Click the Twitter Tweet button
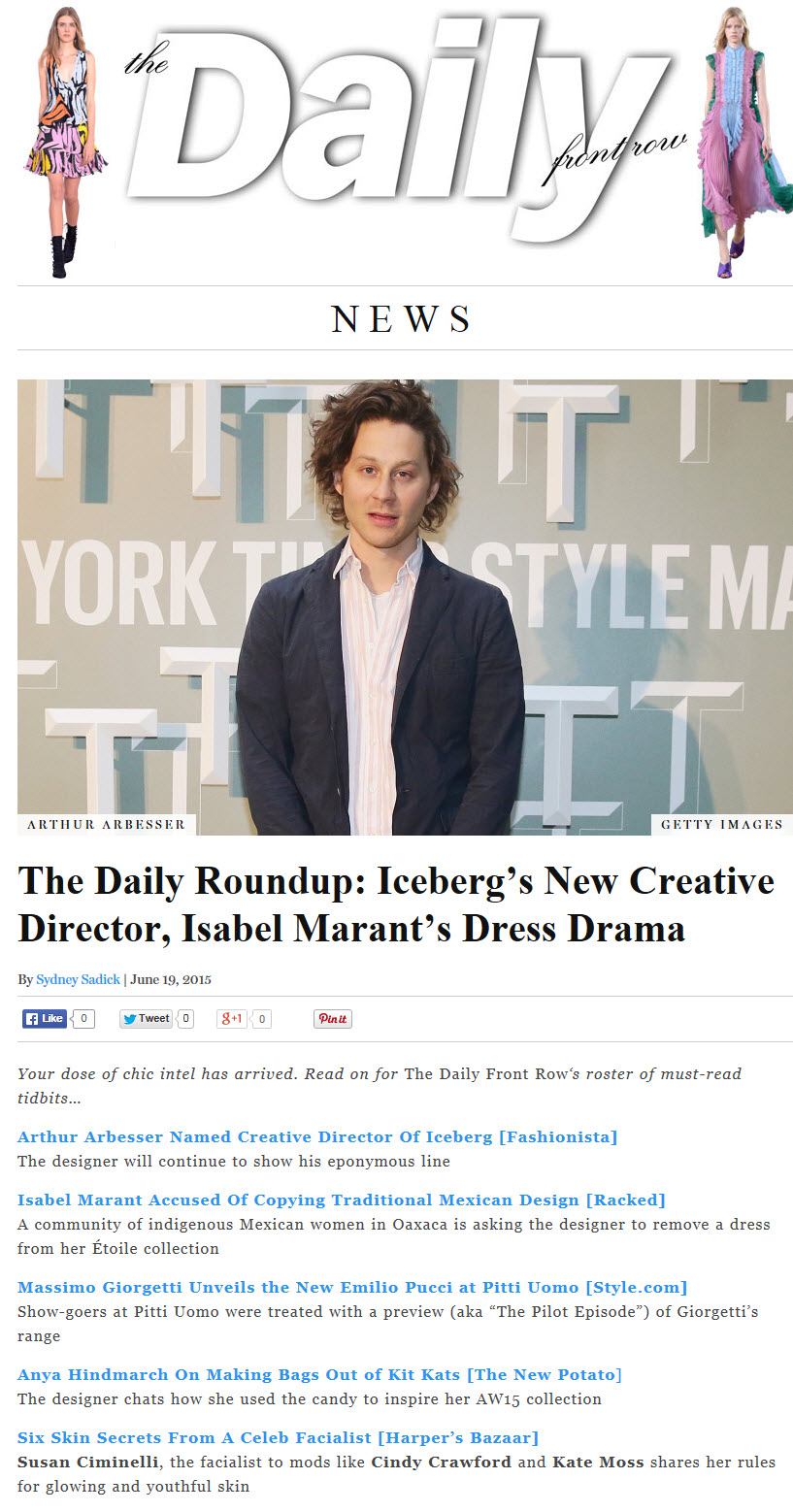Image resolution: width=793 pixels, height=1512 pixels. click(146, 1019)
